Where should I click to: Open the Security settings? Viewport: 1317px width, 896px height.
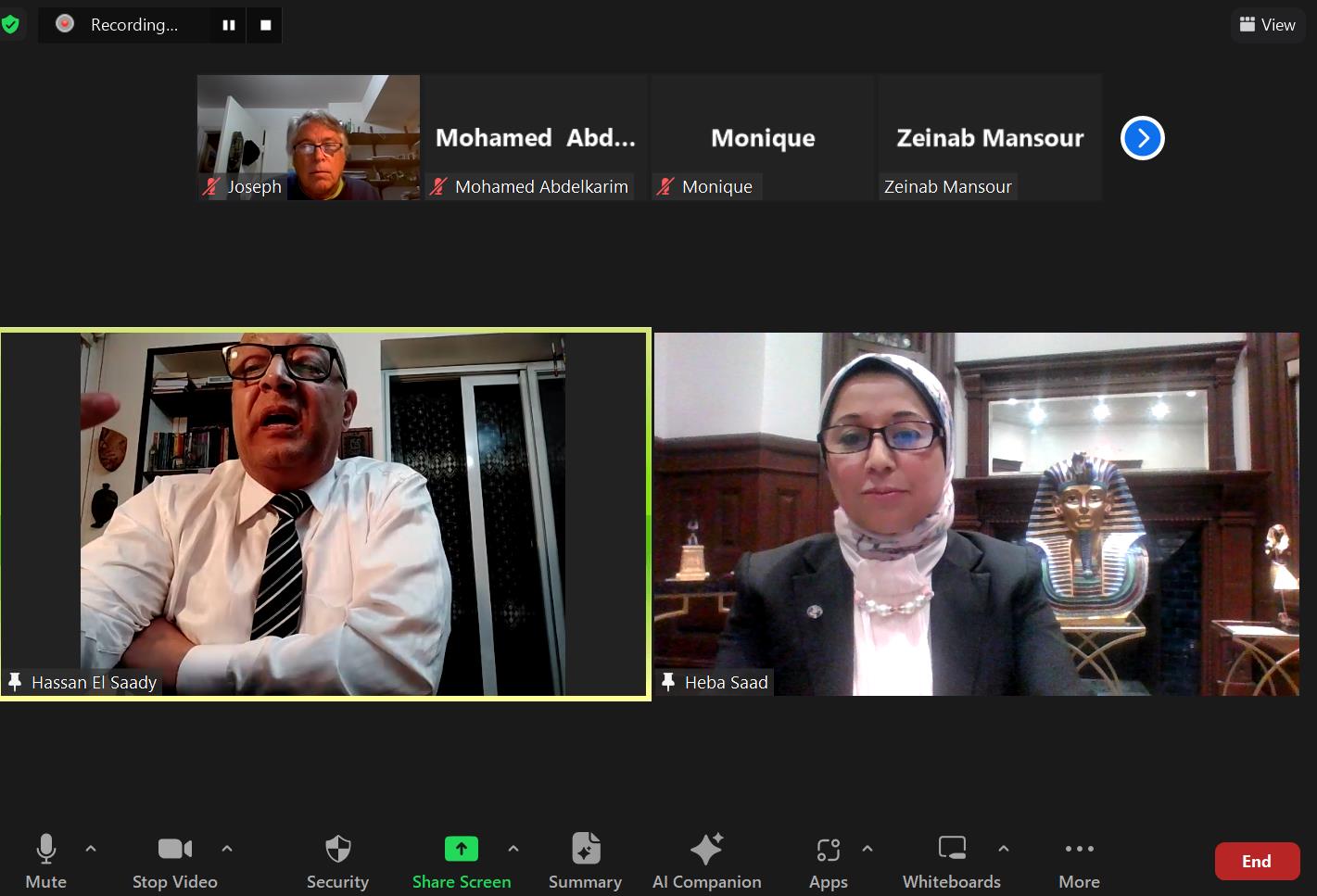[x=337, y=861]
